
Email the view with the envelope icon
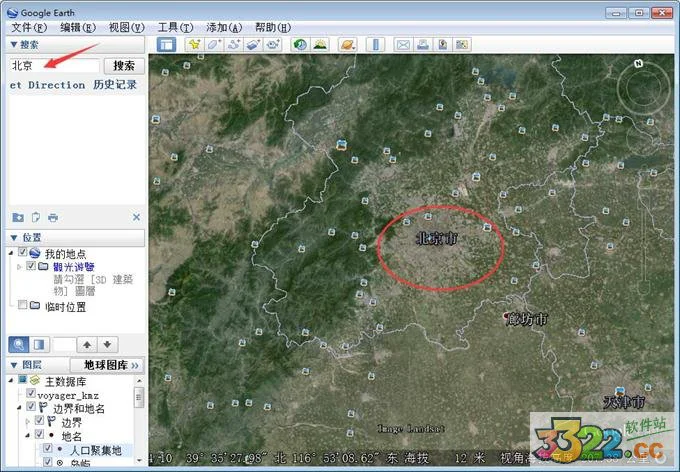pyautogui.click(x=403, y=45)
